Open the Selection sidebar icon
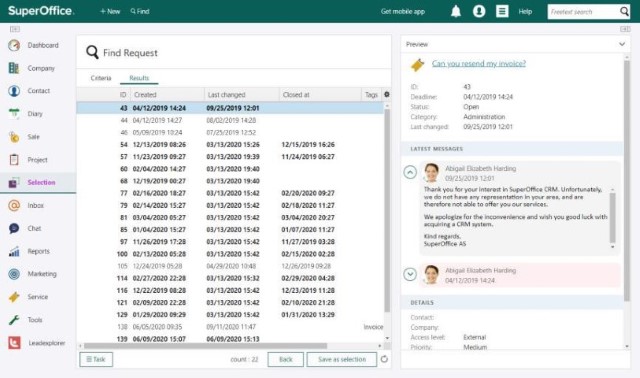640x378 pixels. pyautogui.click(x=14, y=182)
